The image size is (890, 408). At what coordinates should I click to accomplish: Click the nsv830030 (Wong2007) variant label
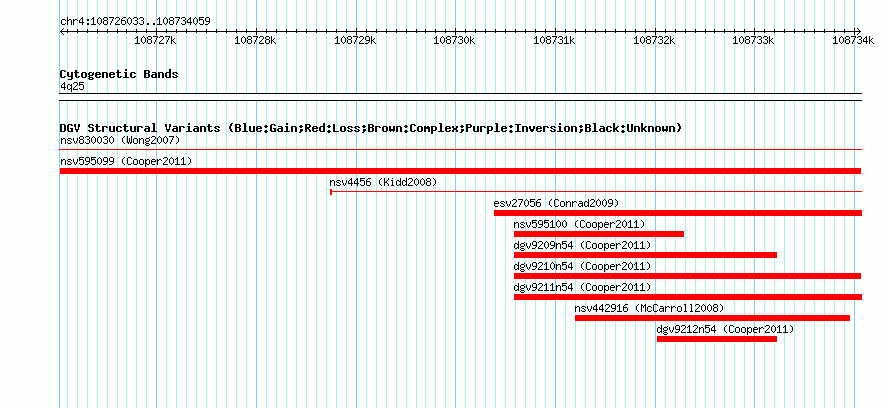point(120,140)
